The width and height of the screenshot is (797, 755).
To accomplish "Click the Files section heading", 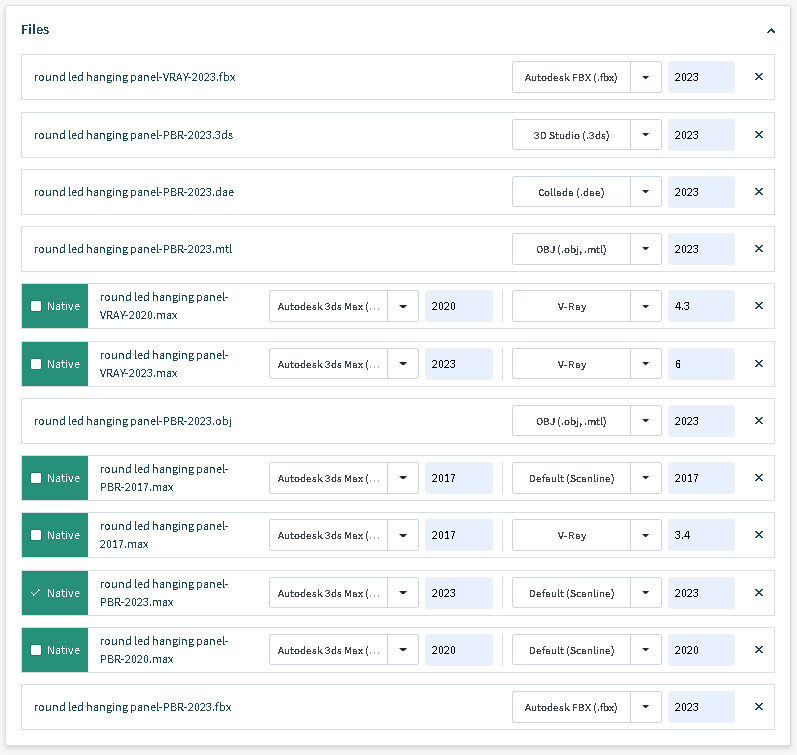I will click(x=35, y=30).
